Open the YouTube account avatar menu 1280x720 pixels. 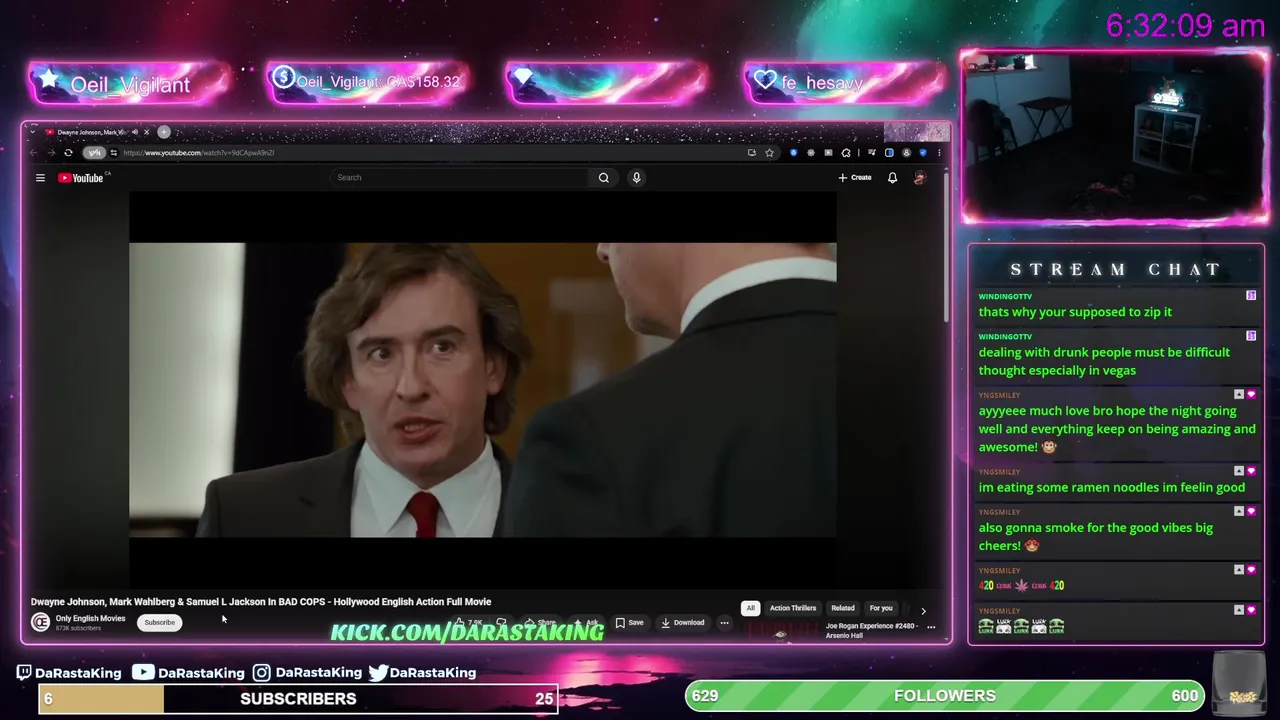pyautogui.click(x=920, y=178)
